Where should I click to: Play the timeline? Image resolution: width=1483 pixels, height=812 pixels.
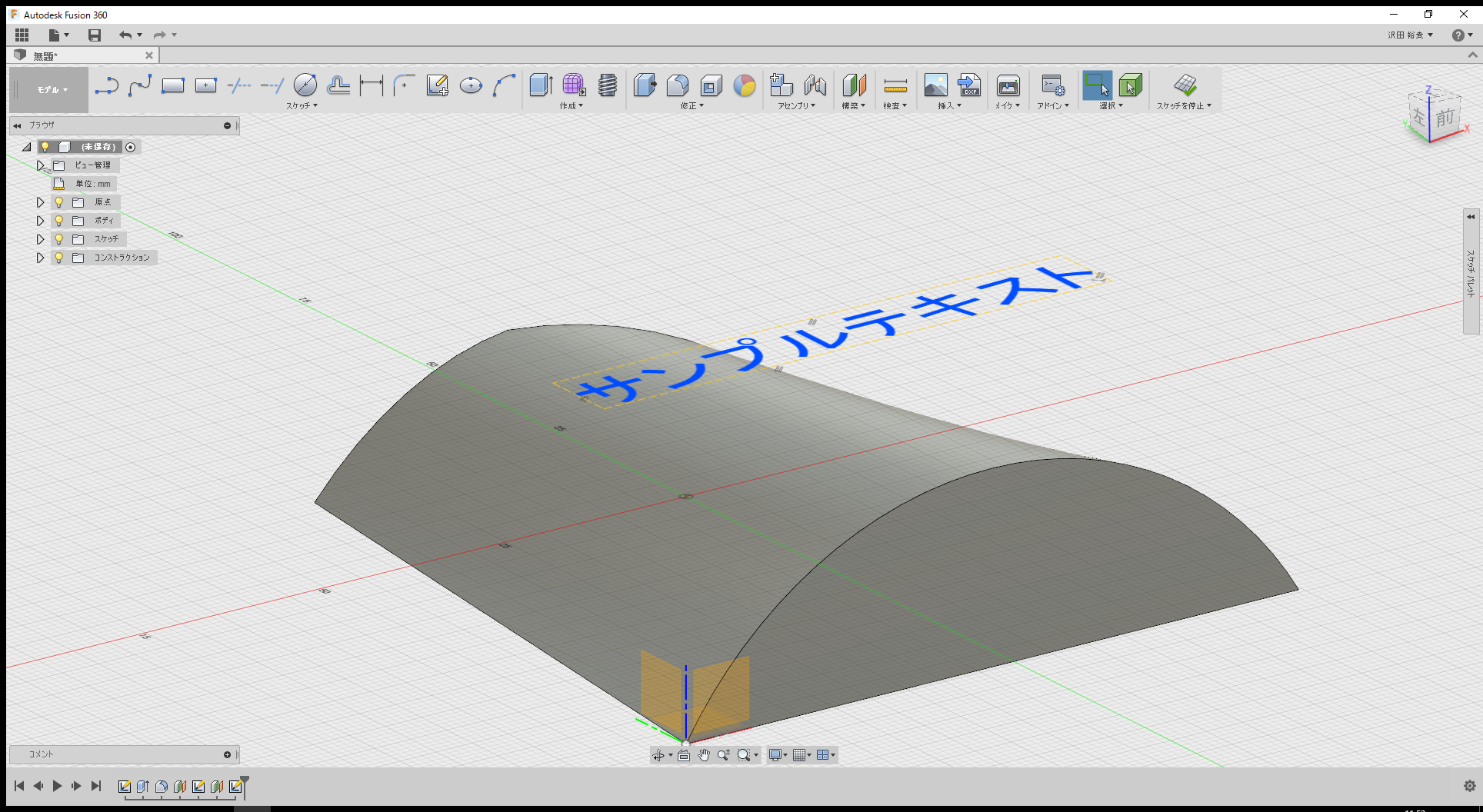coord(57,786)
